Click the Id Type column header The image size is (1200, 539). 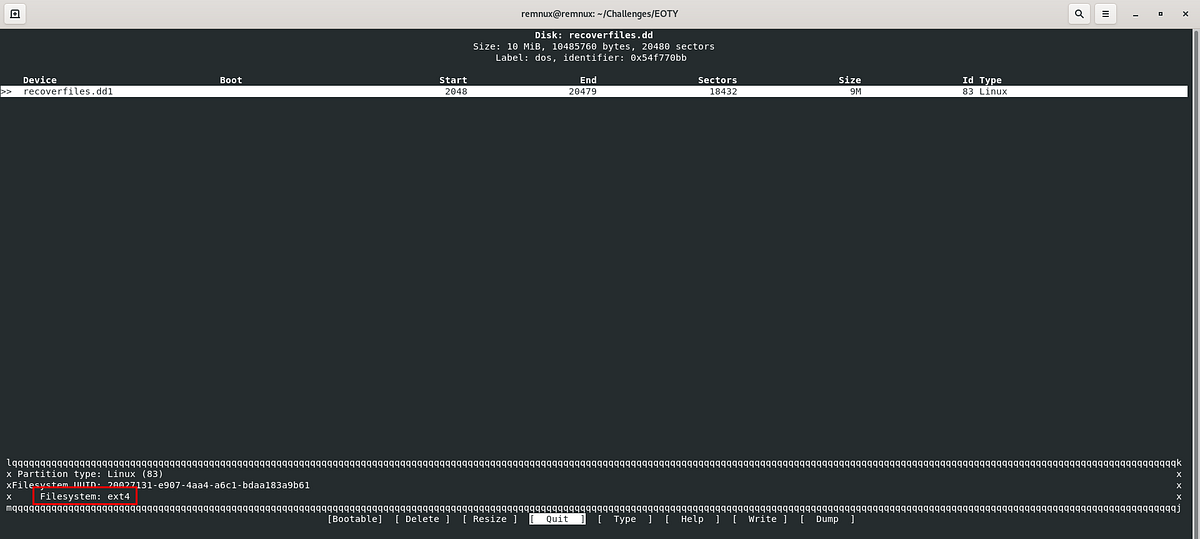(982, 80)
